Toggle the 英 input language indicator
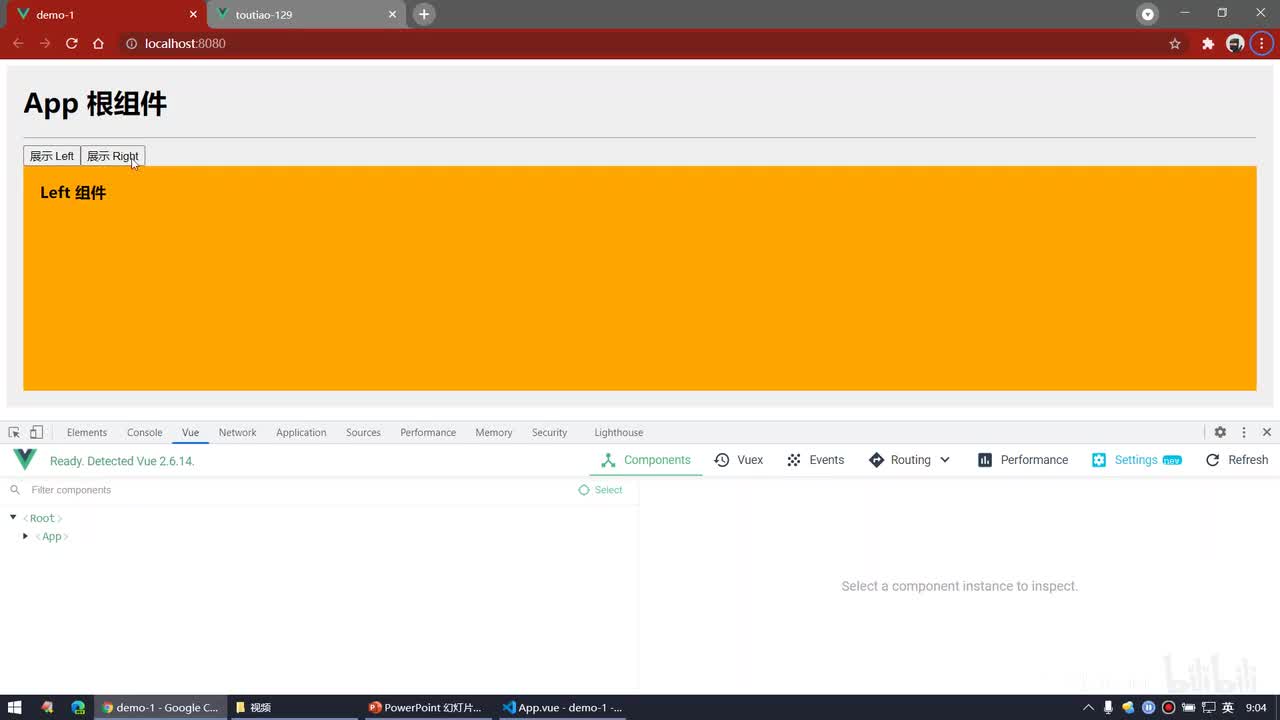This screenshot has height=720, width=1280. click(1227, 707)
